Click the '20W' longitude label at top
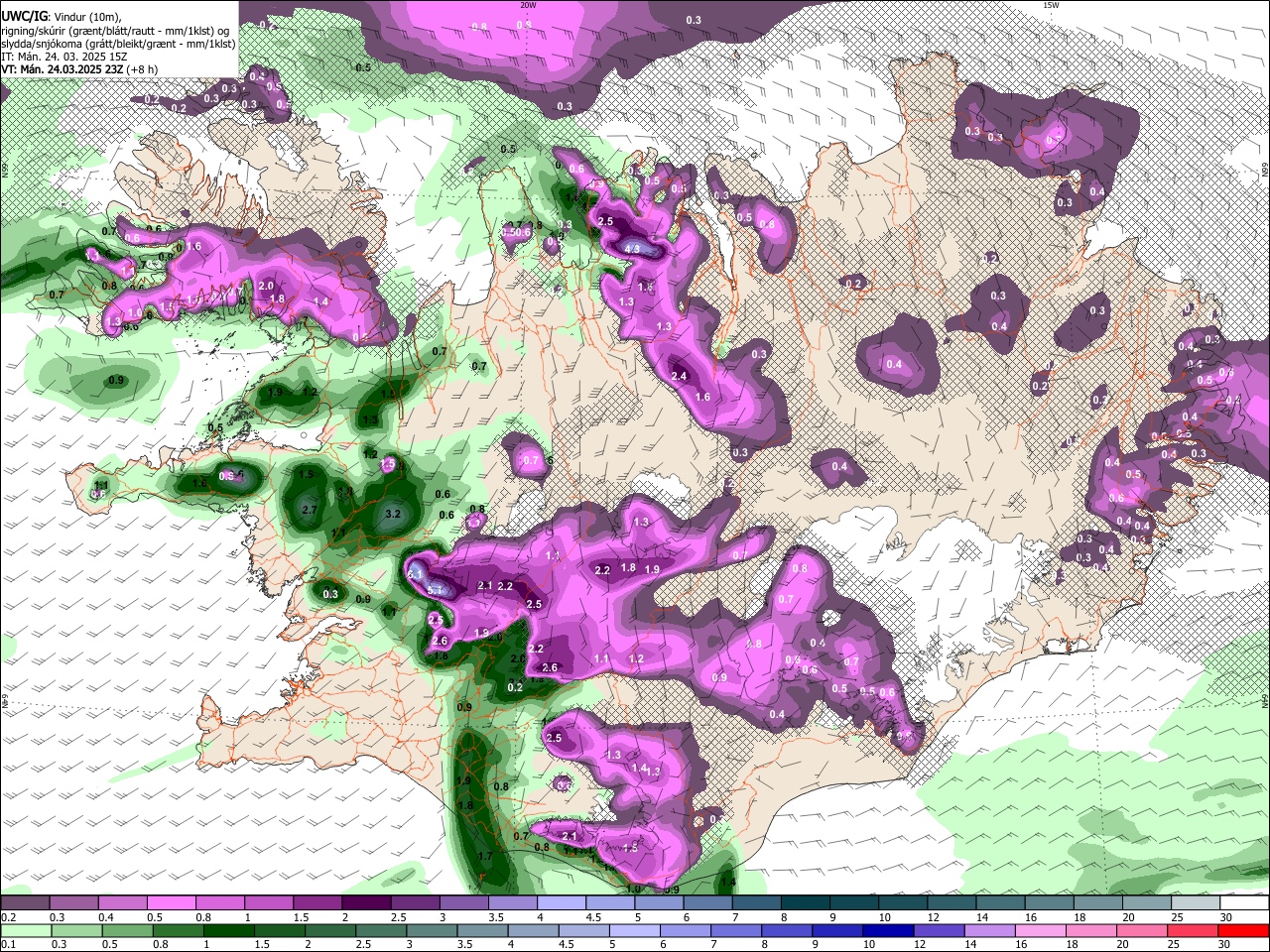Screen dimensions: 1270x952 (528, 5)
